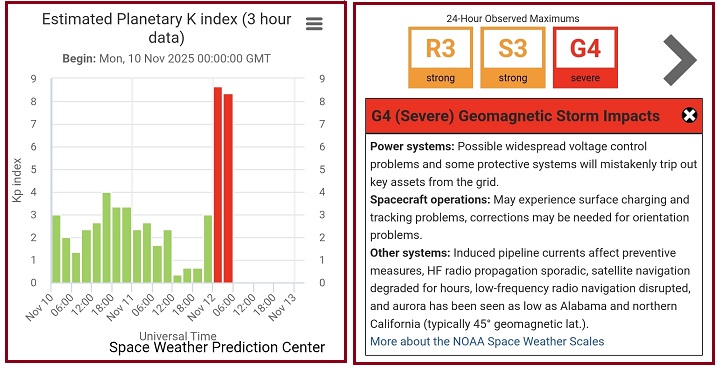
Task: Open More about the NOAA Space Weather Scales
Action: point(487,342)
